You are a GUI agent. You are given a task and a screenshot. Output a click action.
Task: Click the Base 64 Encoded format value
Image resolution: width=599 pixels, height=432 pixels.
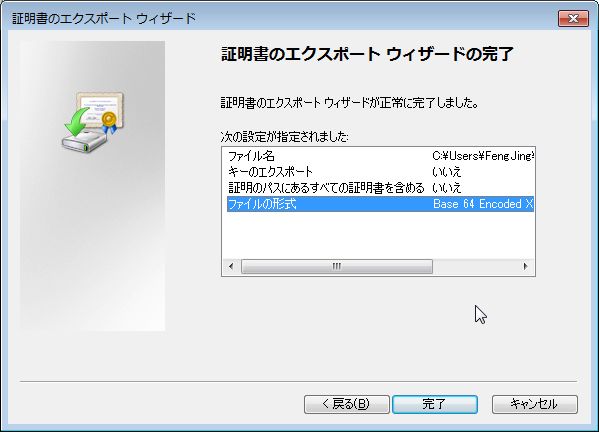click(x=483, y=204)
